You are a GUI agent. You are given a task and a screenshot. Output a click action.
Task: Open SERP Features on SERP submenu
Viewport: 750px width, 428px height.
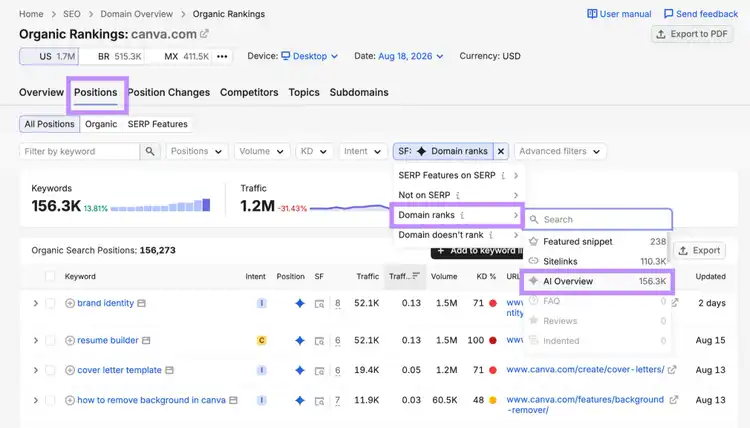tap(458, 176)
